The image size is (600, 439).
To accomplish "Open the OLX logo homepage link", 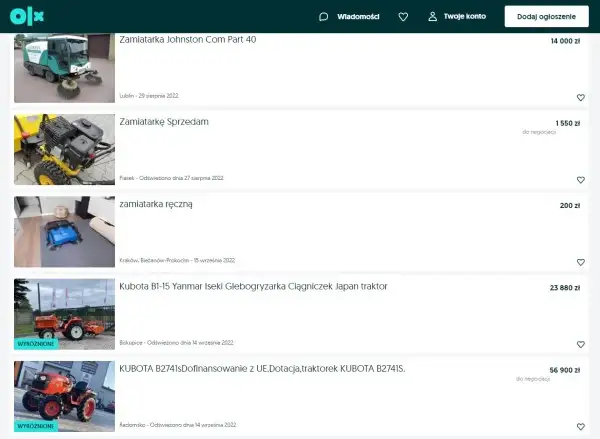I will [x=27, y=16].
